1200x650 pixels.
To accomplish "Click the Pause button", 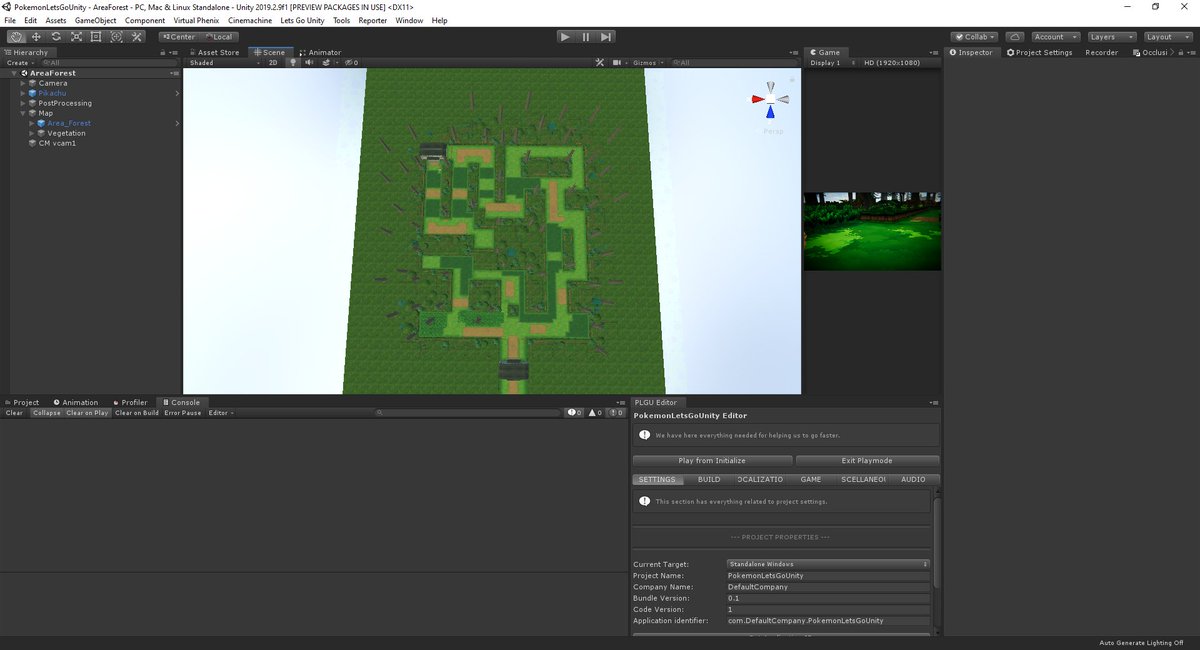I will tap(586, 37).
